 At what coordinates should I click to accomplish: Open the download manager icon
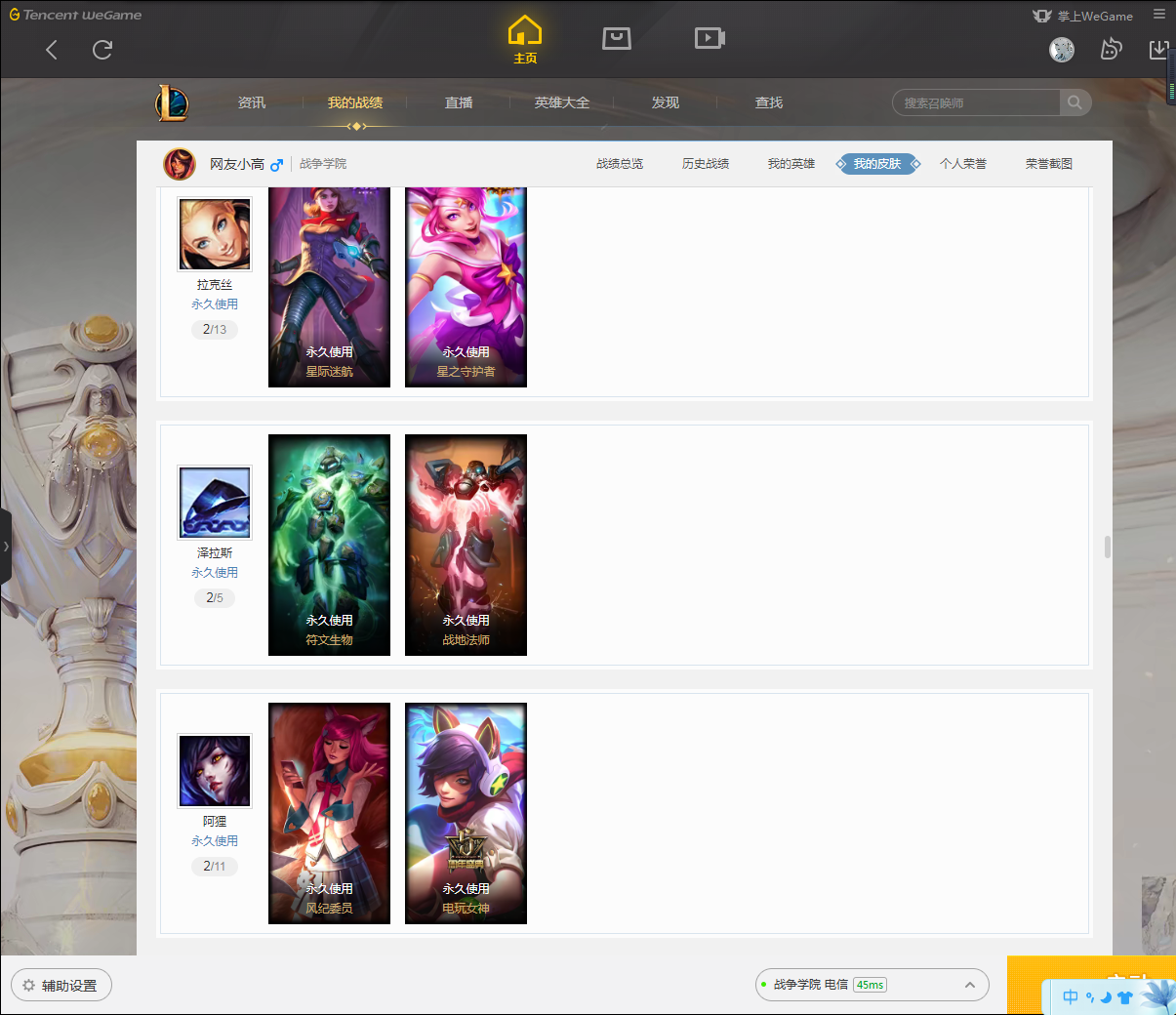click(1158, 50)
